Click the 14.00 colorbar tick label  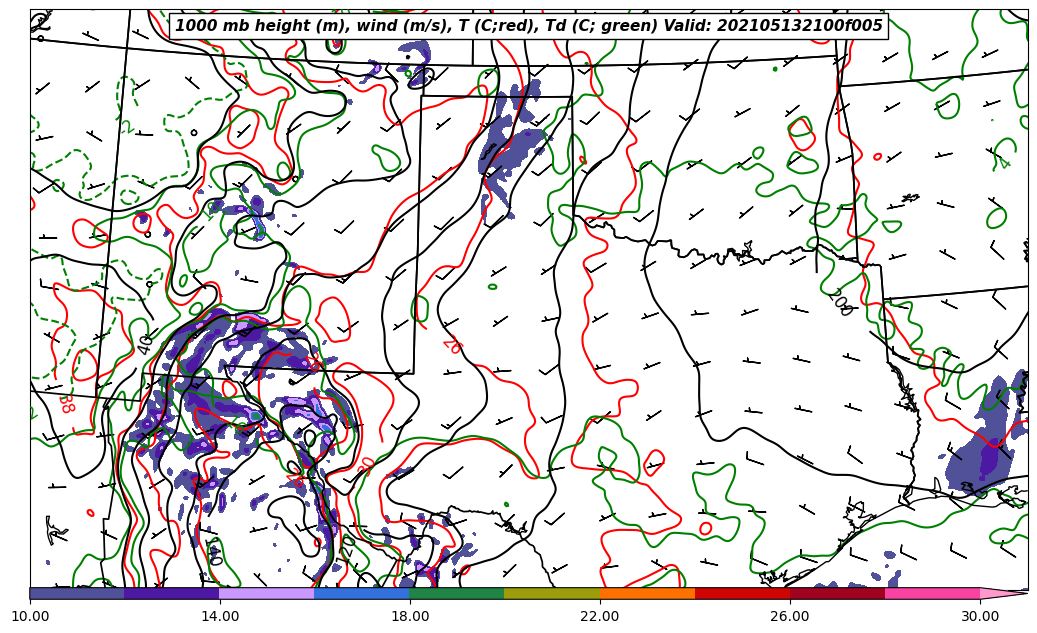220,616
